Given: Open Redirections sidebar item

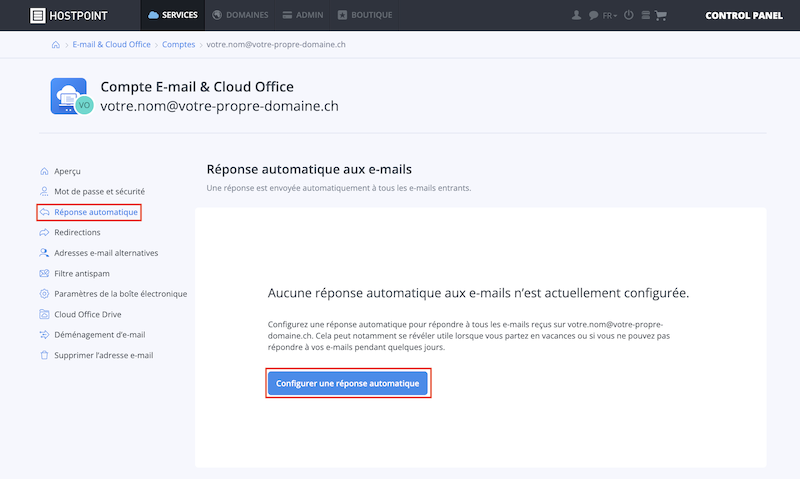Looking at the screenshot, I should (x=77, y=233).
